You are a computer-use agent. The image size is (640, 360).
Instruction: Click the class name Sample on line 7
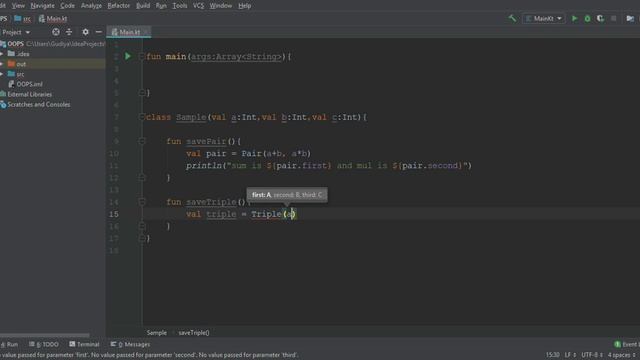click(x=191, y=117)
